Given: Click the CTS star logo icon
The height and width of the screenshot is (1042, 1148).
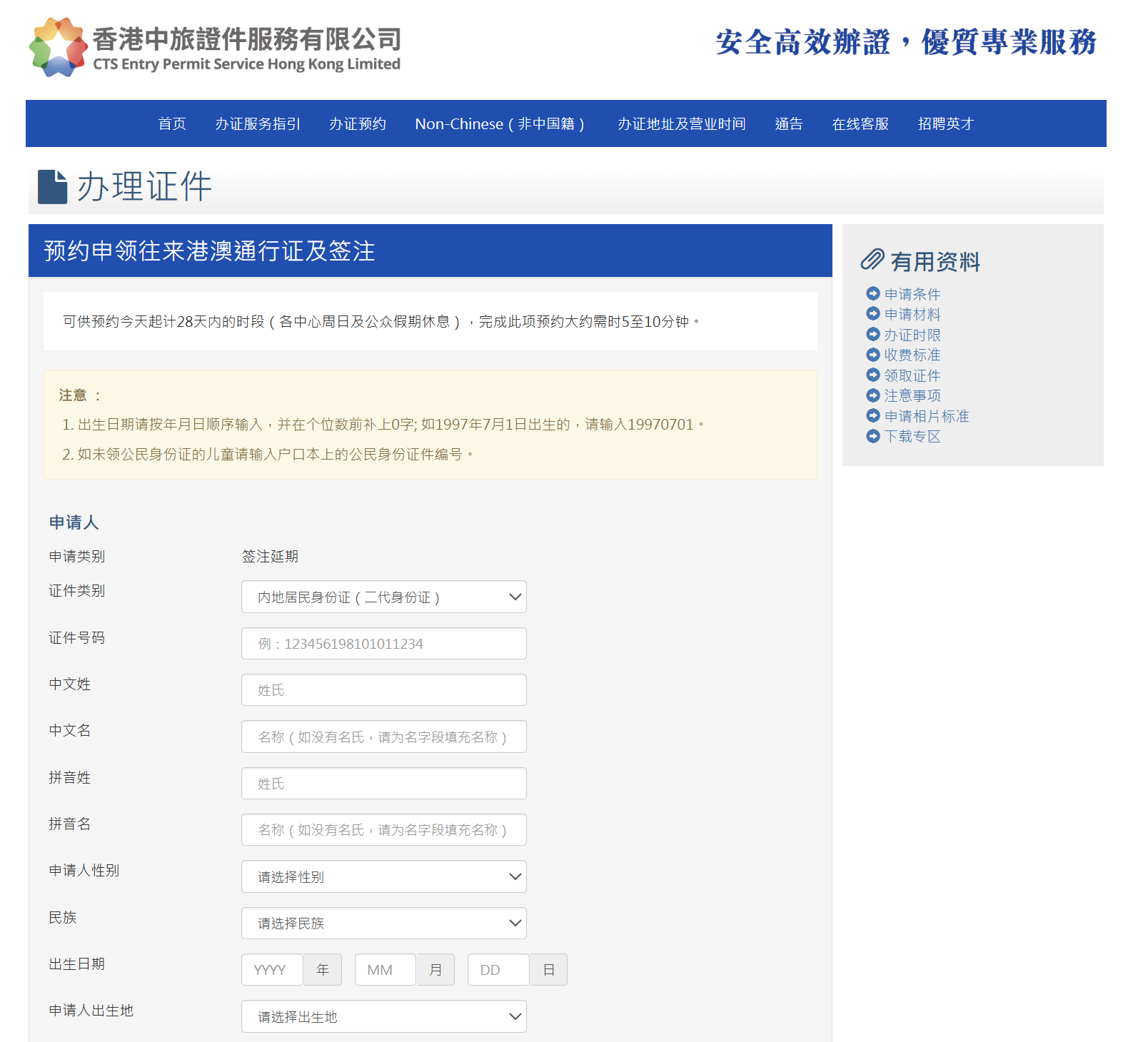Looking at the screenshot, I should pyautogui.click(x=58, y=47).
